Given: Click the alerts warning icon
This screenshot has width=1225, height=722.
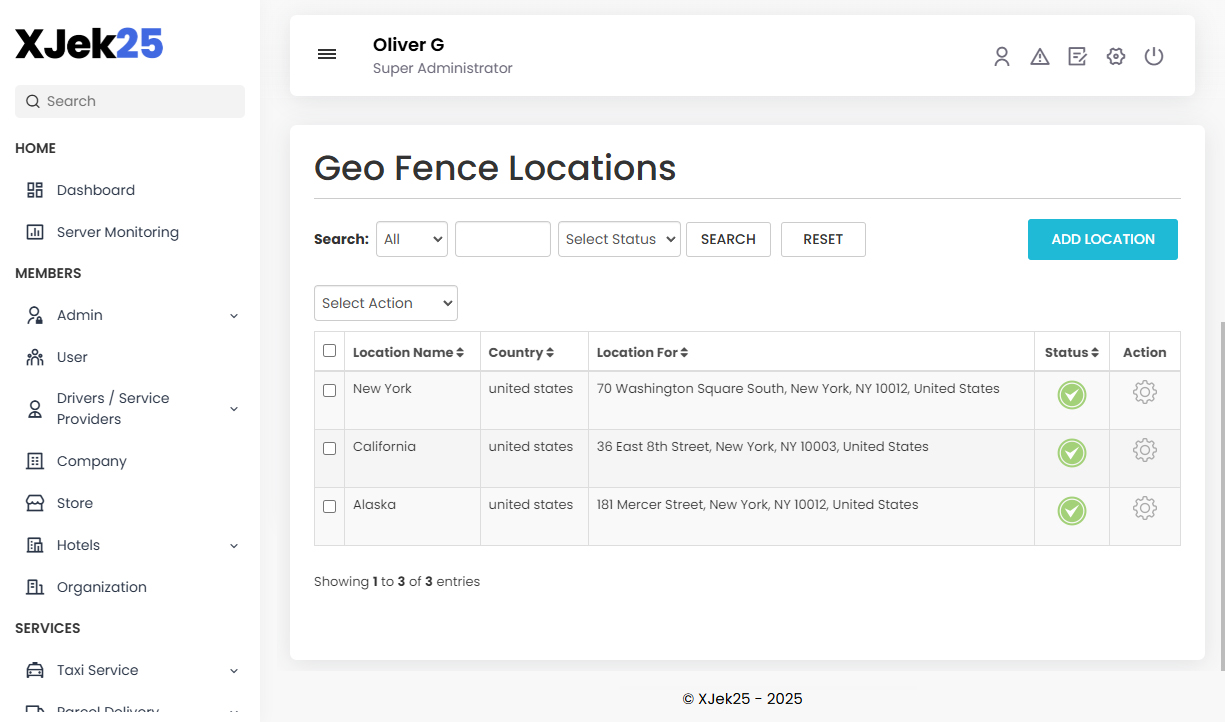Looking at the screenshot, I should 1040,56.
